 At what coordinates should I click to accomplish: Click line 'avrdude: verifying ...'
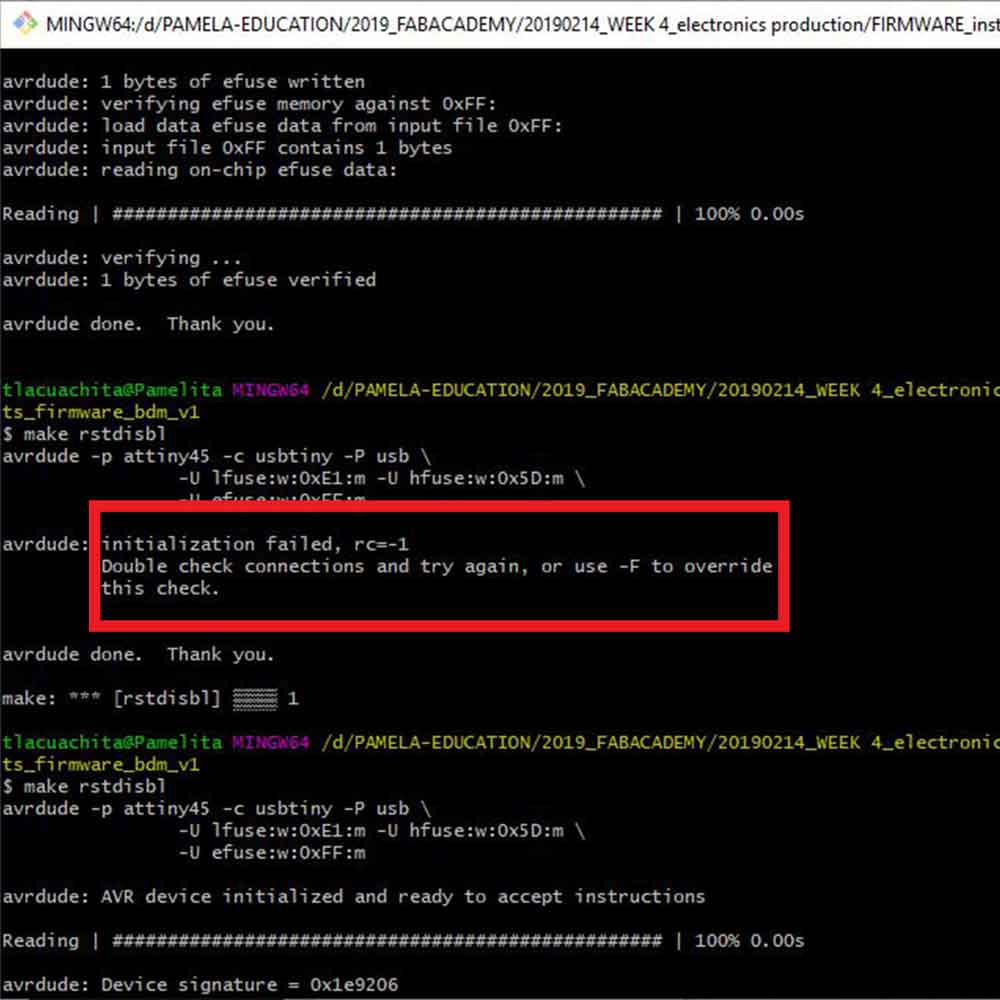pos(122,258)
